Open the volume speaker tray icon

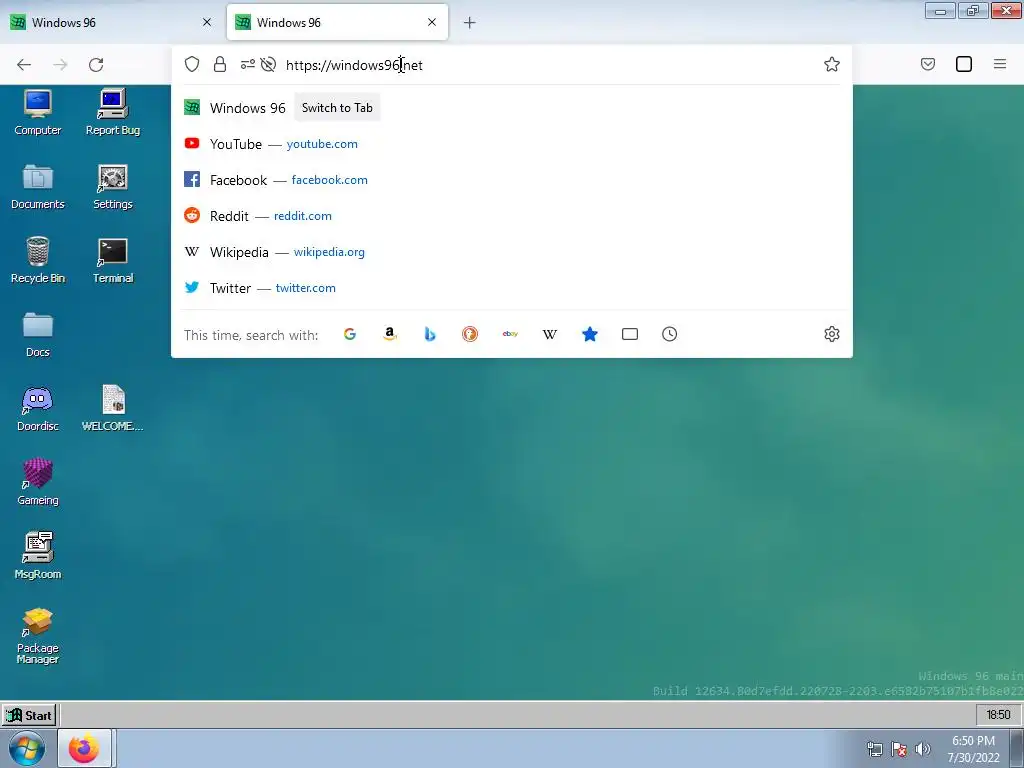pyautogui.click(x=922, y=749)
